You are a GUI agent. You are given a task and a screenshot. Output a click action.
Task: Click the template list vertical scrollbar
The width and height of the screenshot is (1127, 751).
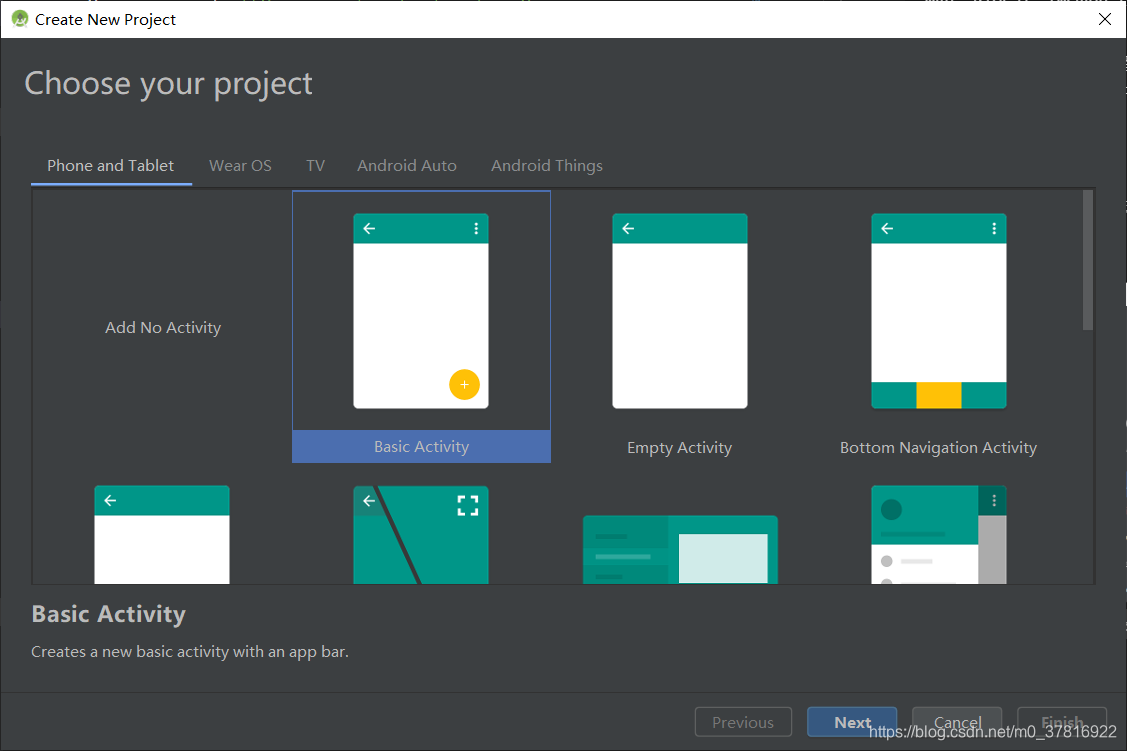point(1087,260)
